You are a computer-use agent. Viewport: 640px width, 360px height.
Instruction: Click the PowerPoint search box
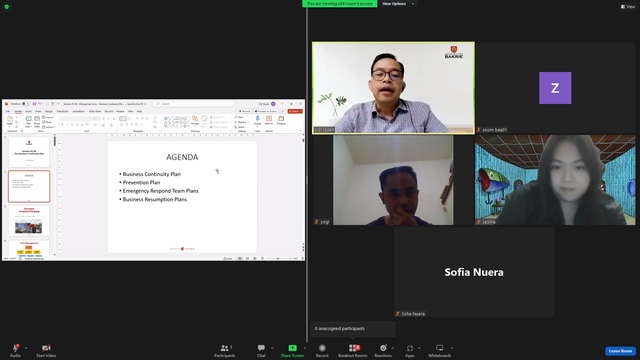click(x=194, y=104)
